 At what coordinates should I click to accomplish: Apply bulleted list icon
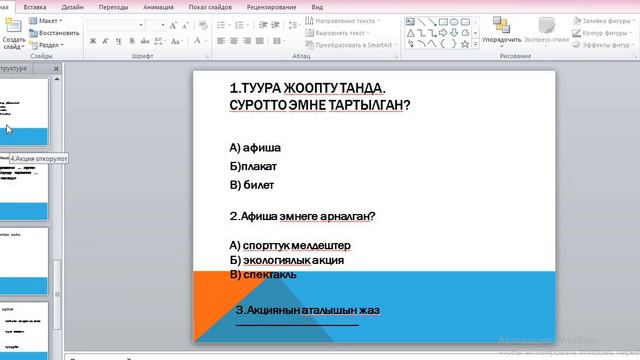(222, 25)
